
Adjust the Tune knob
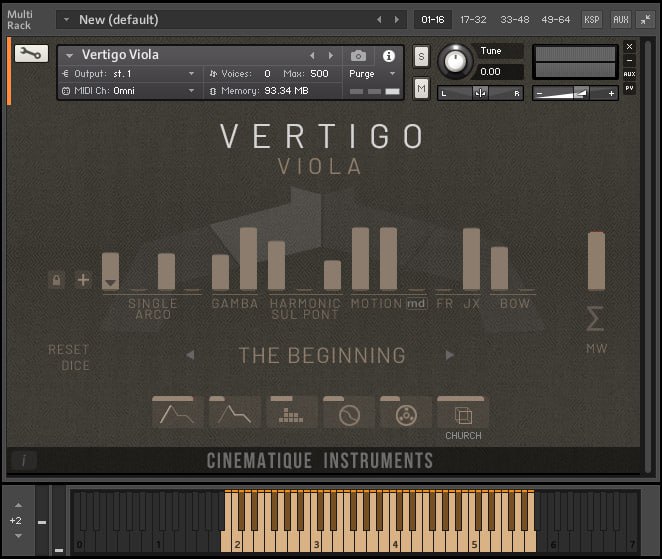click(455, 62)
